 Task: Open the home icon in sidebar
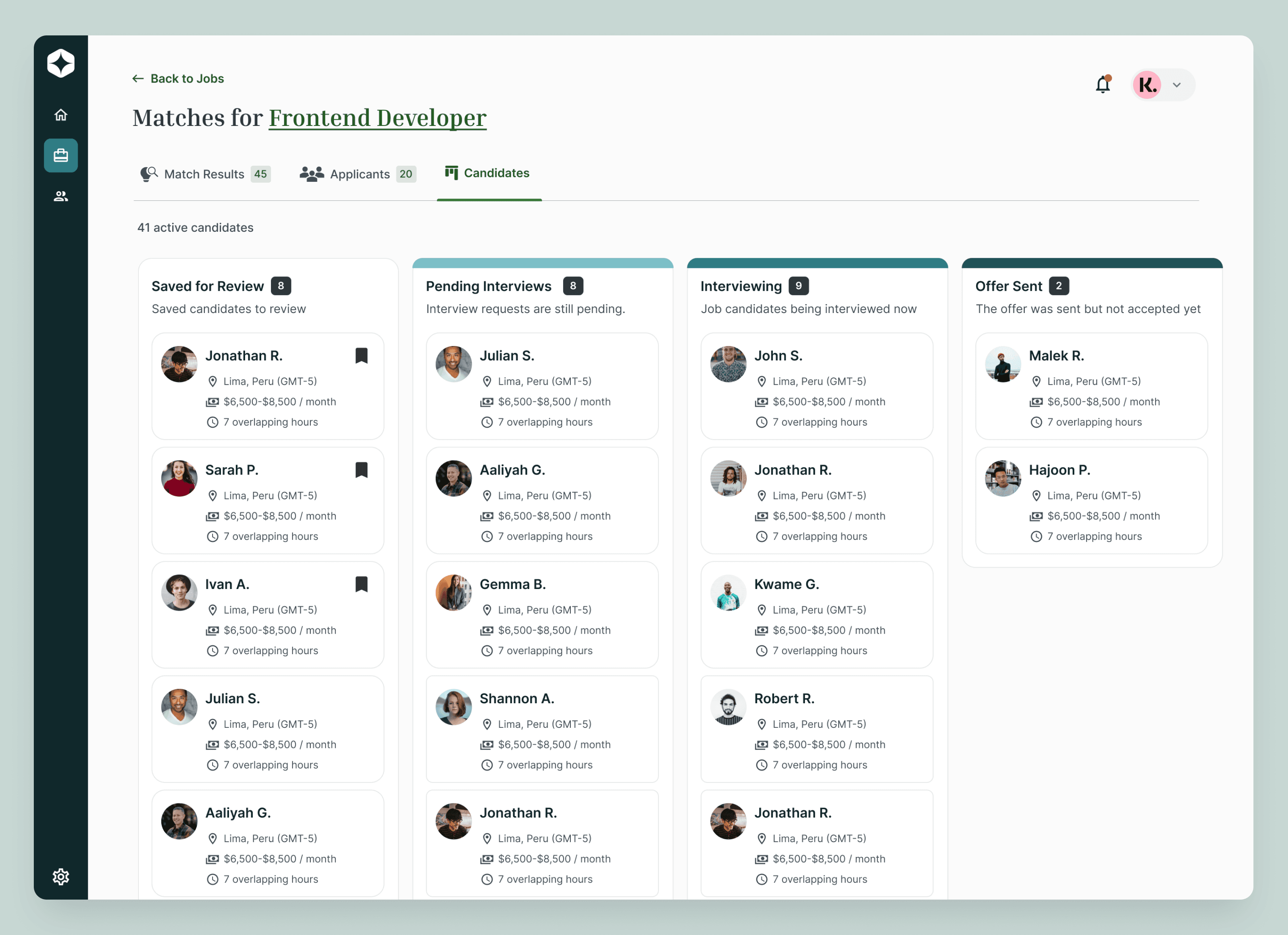click(x=61, y=115)
